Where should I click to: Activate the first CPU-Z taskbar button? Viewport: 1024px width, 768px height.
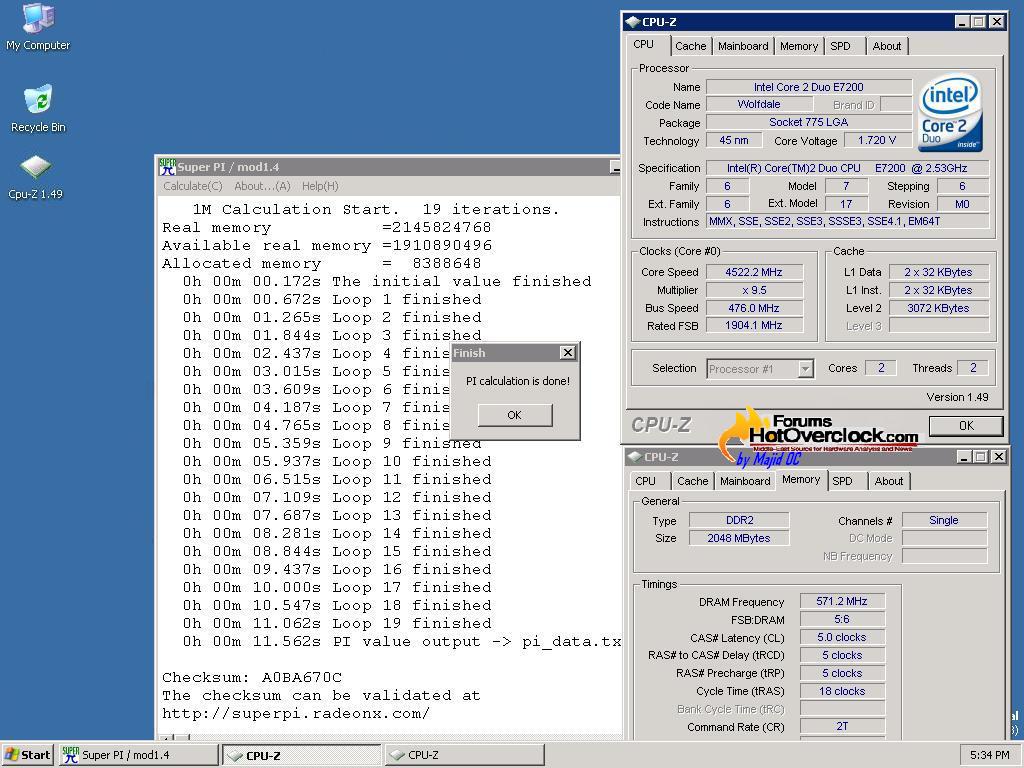click(301, 755)
